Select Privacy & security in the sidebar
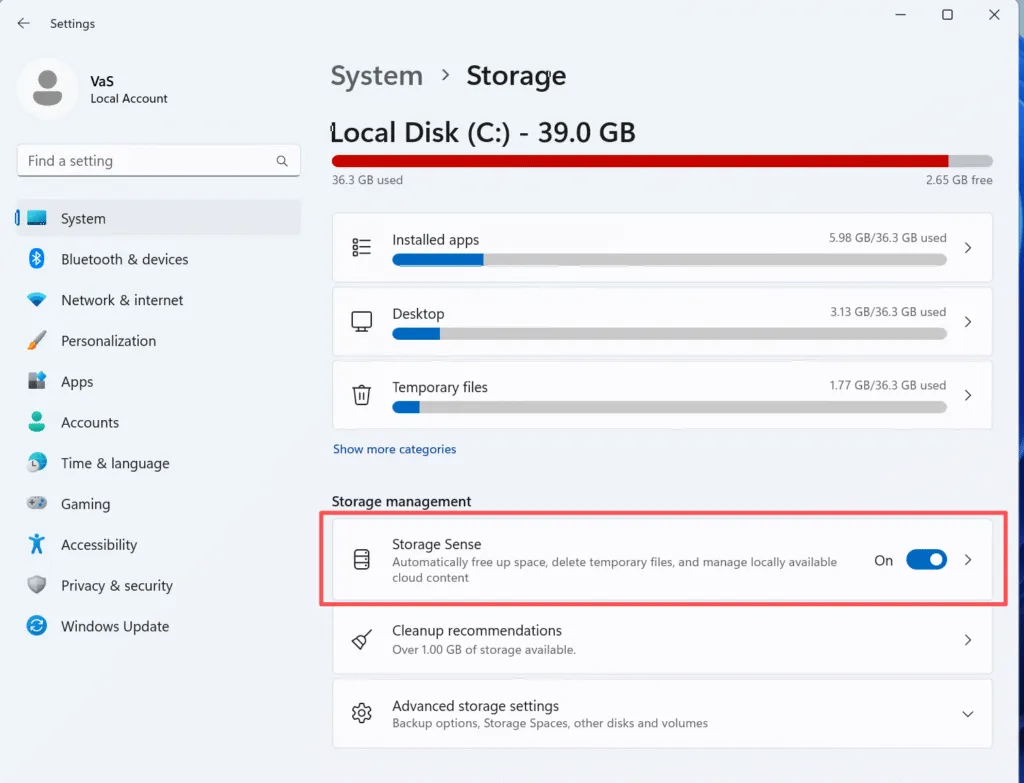 tap(35, 585)
